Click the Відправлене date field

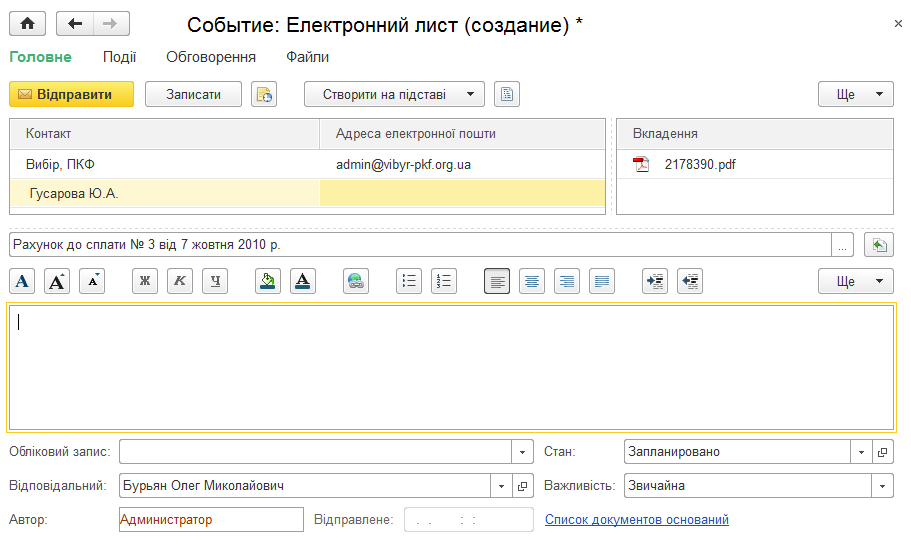click(x=469, y=520)
